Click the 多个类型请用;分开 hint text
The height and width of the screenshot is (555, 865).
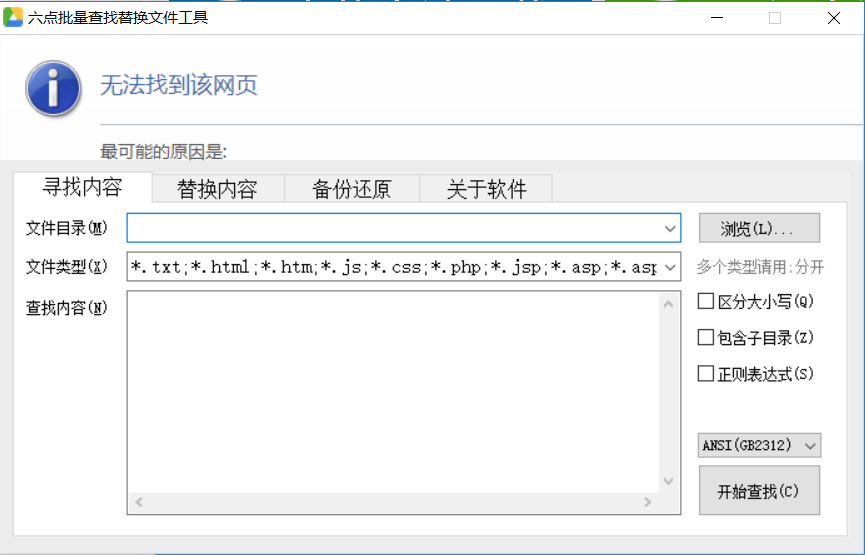[760, 268]
